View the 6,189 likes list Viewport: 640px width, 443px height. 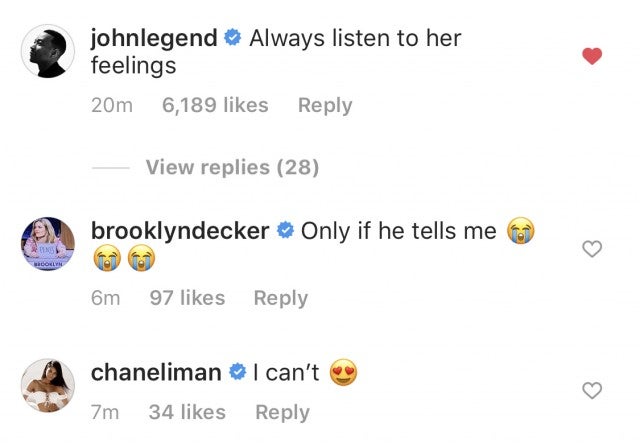tap(214, 105)
